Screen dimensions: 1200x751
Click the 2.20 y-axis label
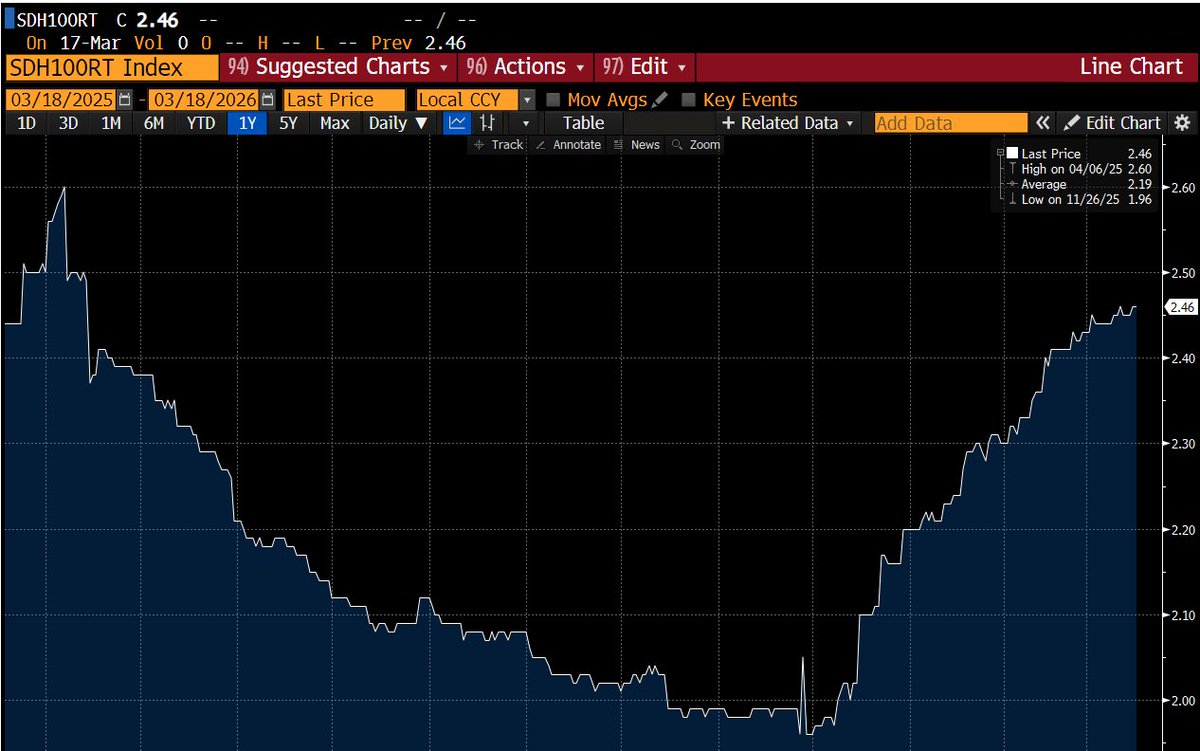pyautogui.click(x=1184, y=529)
